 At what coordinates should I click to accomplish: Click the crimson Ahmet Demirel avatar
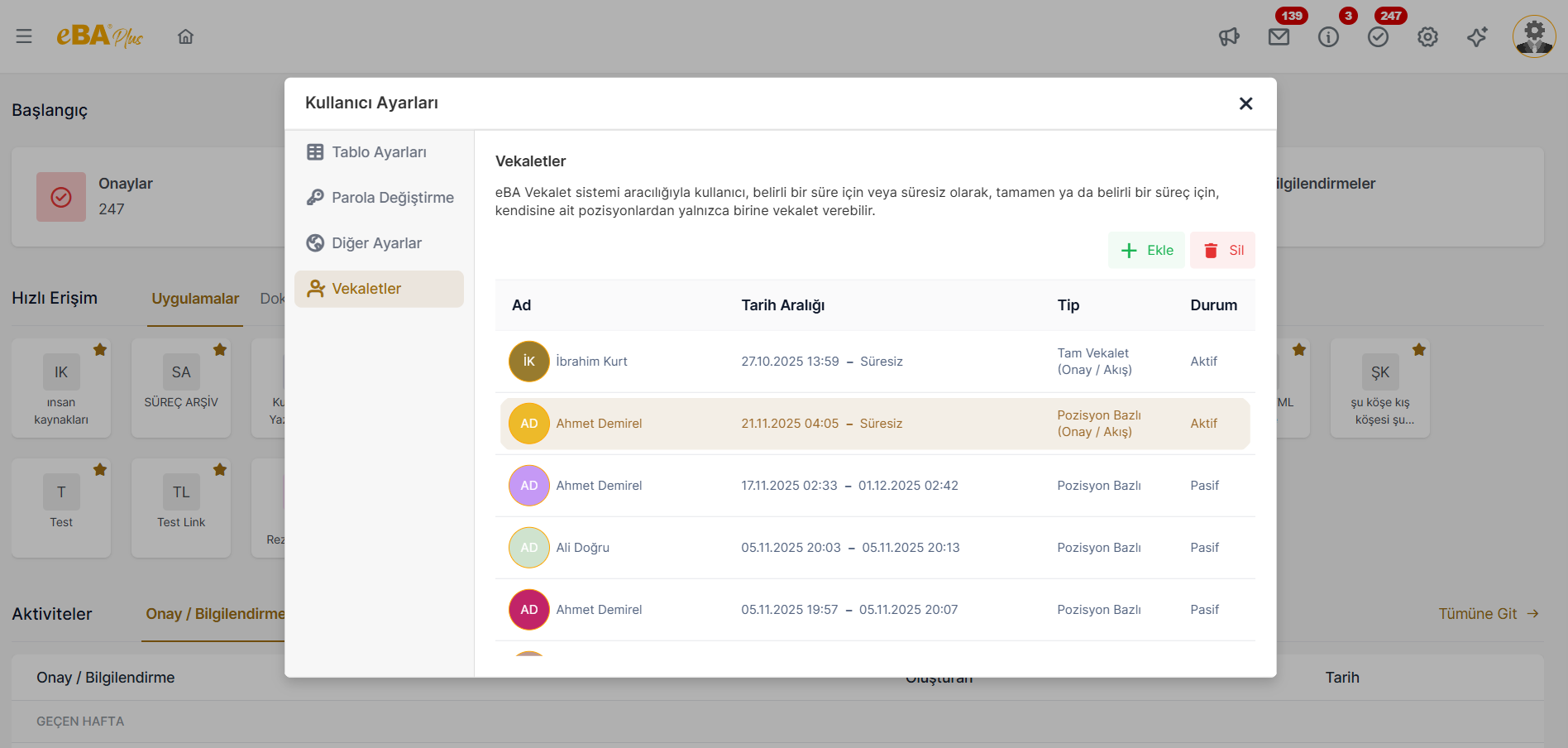529,610
